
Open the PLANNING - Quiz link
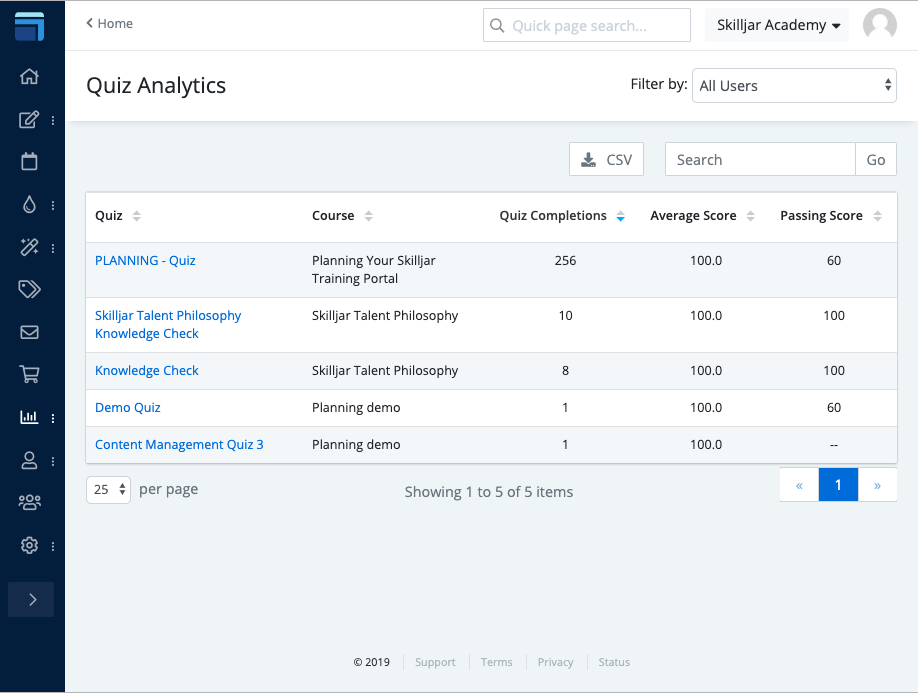[145, 261]
